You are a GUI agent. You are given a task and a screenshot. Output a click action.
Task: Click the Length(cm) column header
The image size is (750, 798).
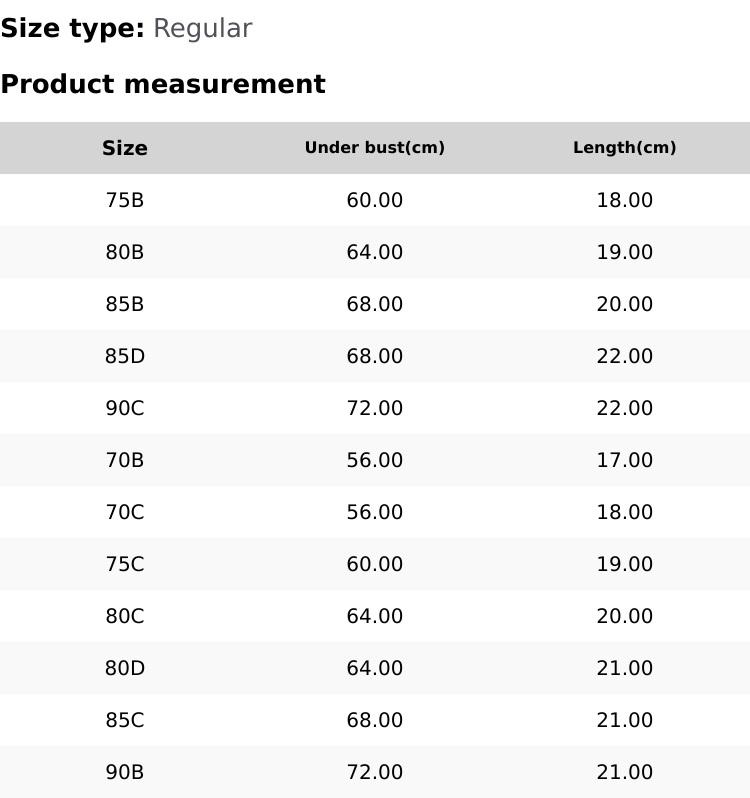624,148
